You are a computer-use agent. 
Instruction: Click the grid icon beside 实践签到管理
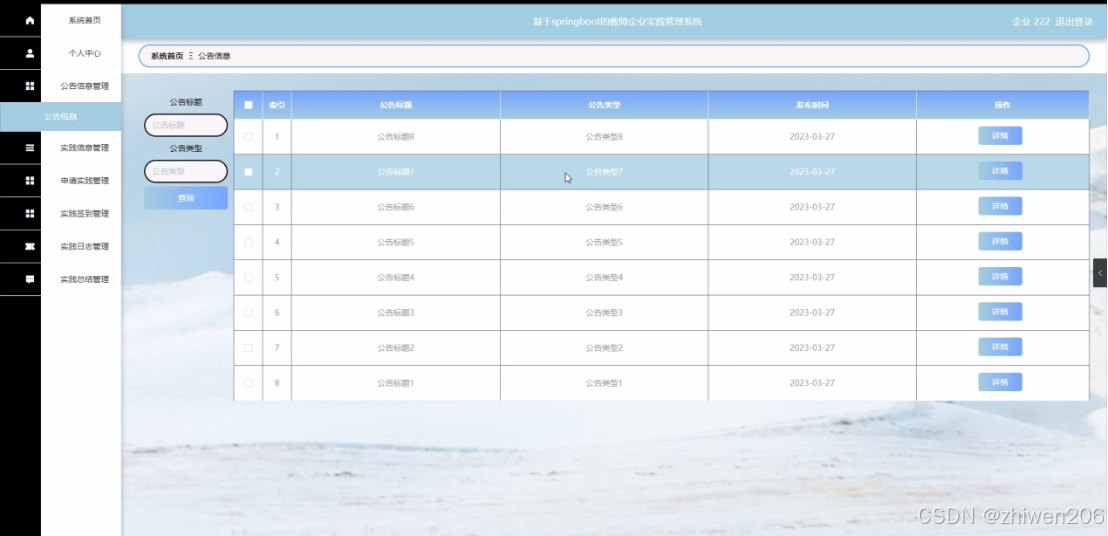point(30,213)
